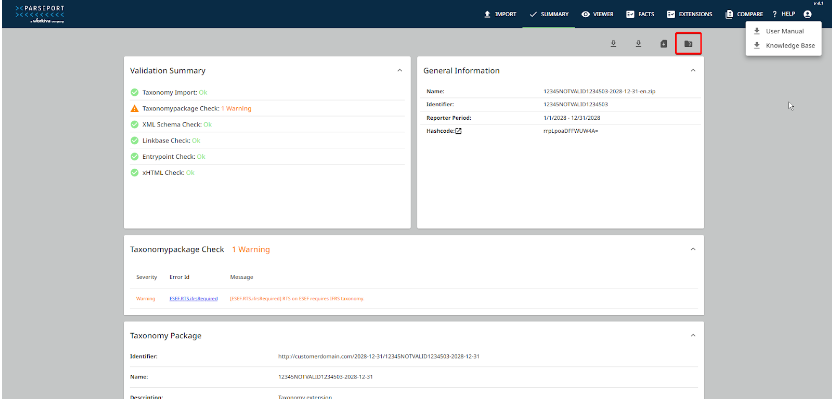
Task: Click the Hashcode value text
Action: coord(571,131)
